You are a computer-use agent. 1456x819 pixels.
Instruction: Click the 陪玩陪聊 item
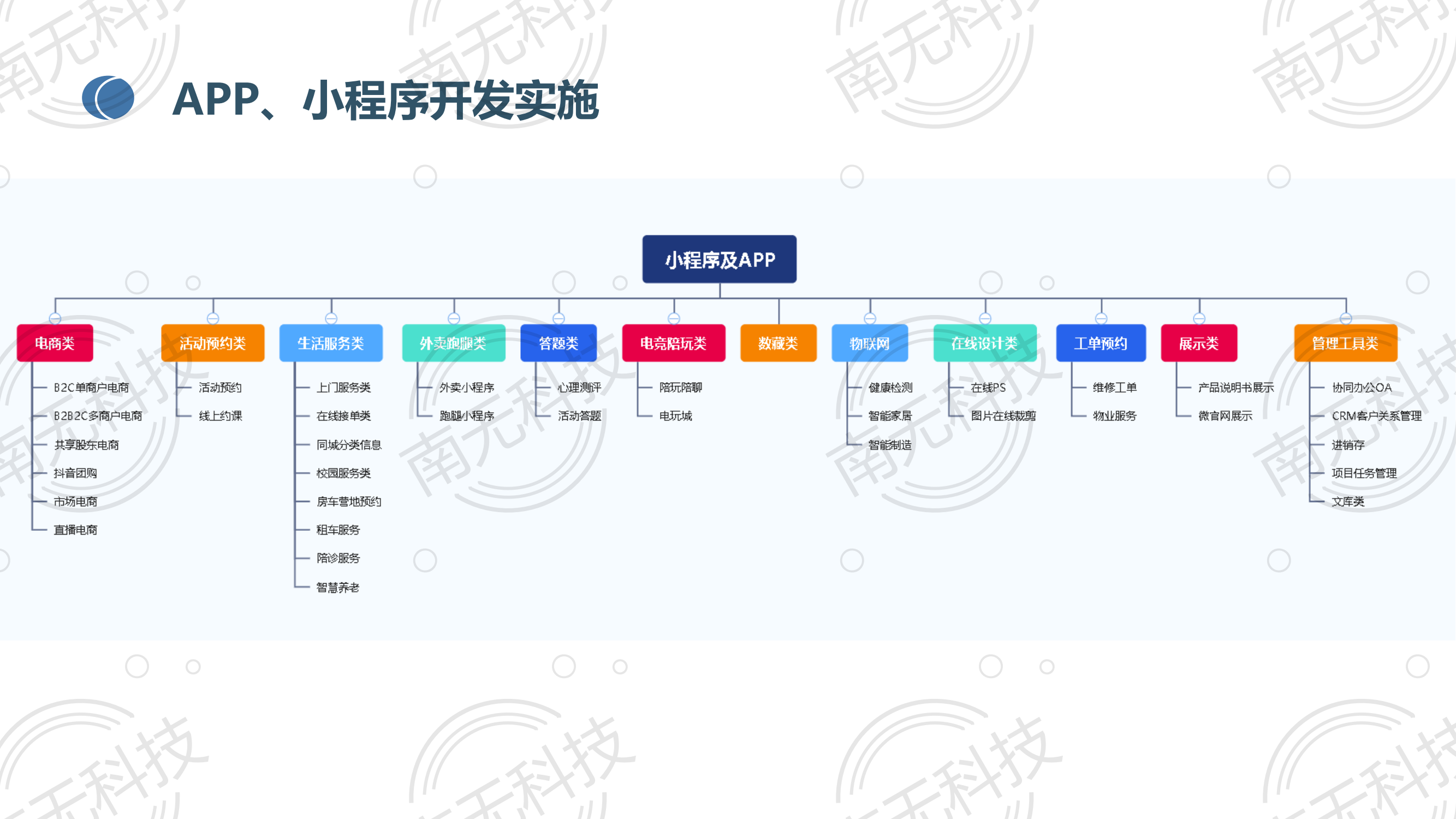681,388
